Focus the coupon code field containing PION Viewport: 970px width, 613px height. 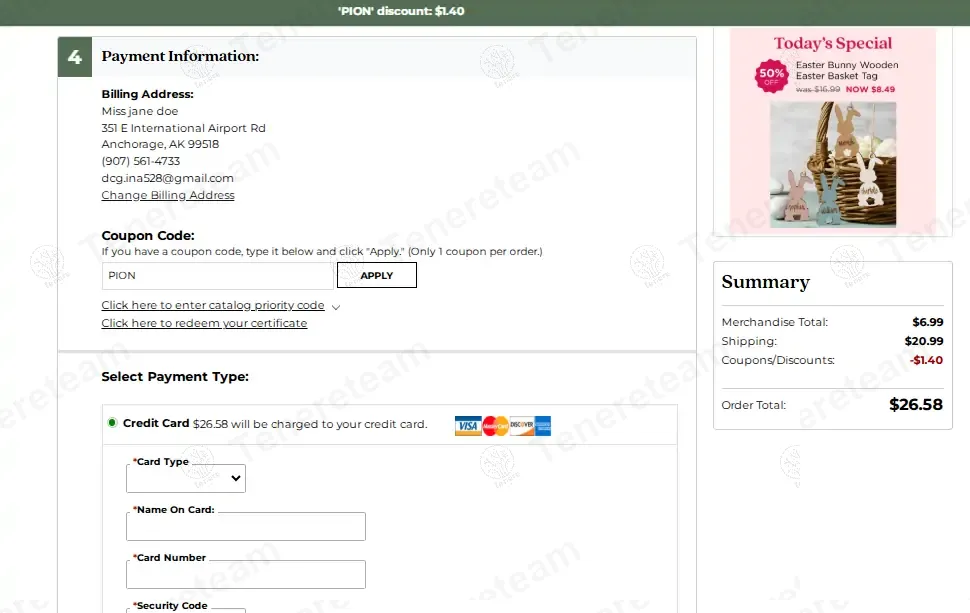coord(217,275)
